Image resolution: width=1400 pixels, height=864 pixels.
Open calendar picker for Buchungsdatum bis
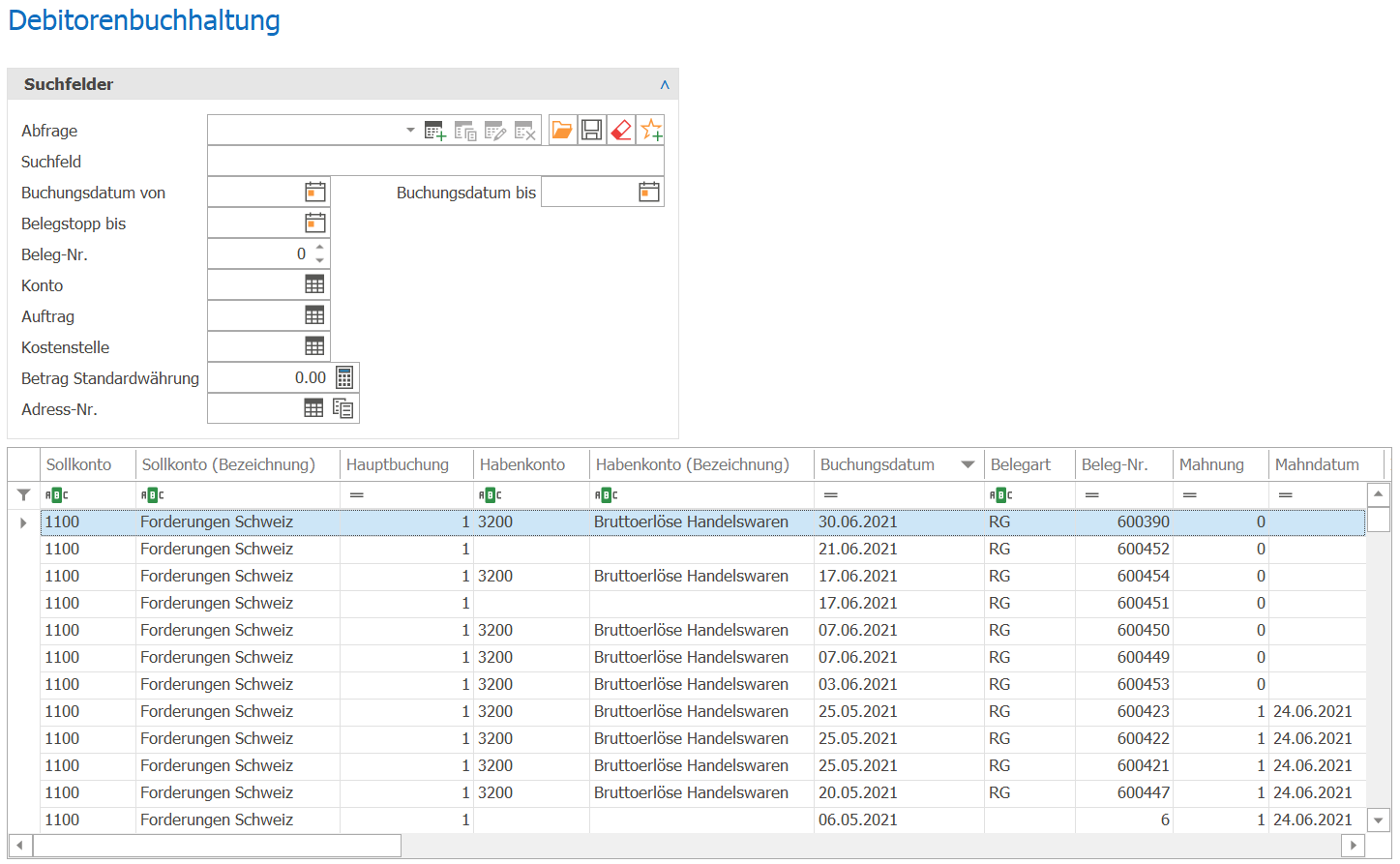pos(649,192)
